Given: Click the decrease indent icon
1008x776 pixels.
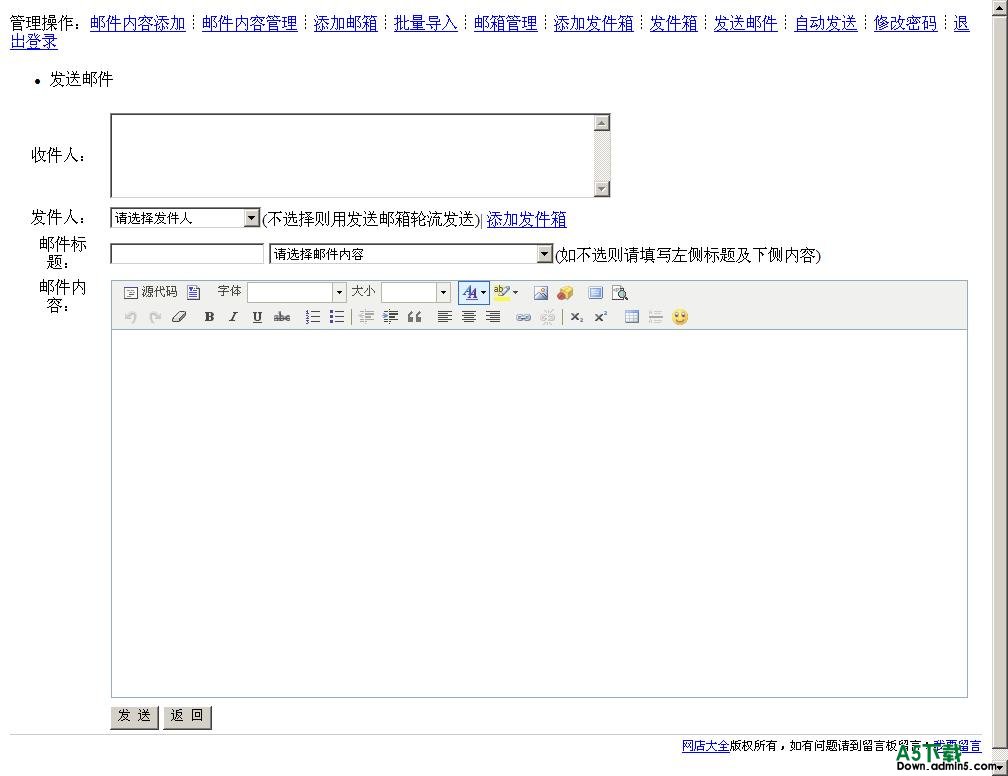Looking at the screenshot, I should coord(366,317).
